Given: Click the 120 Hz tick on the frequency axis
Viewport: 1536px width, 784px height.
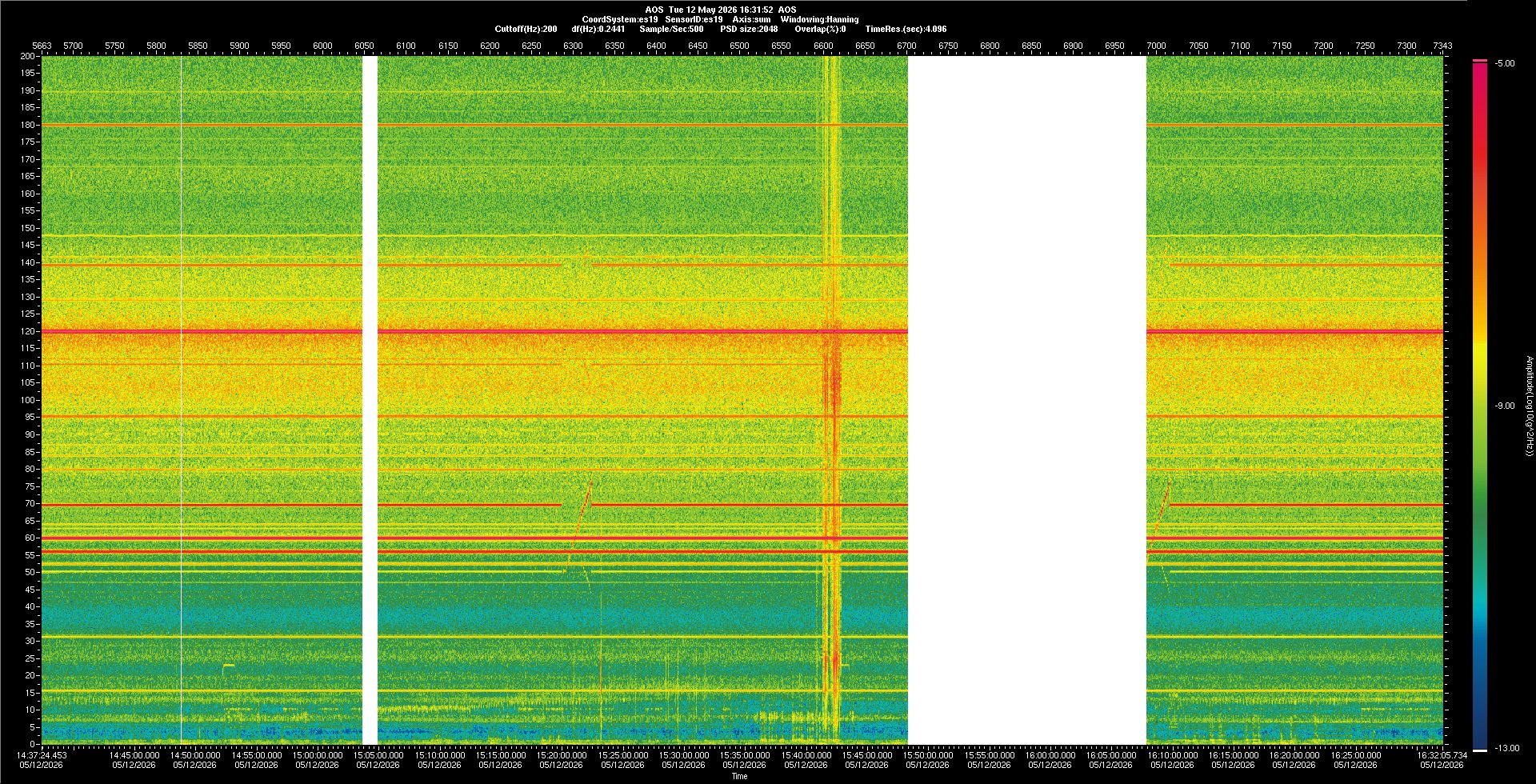Looking at the screenshot, I should [29, 331].
